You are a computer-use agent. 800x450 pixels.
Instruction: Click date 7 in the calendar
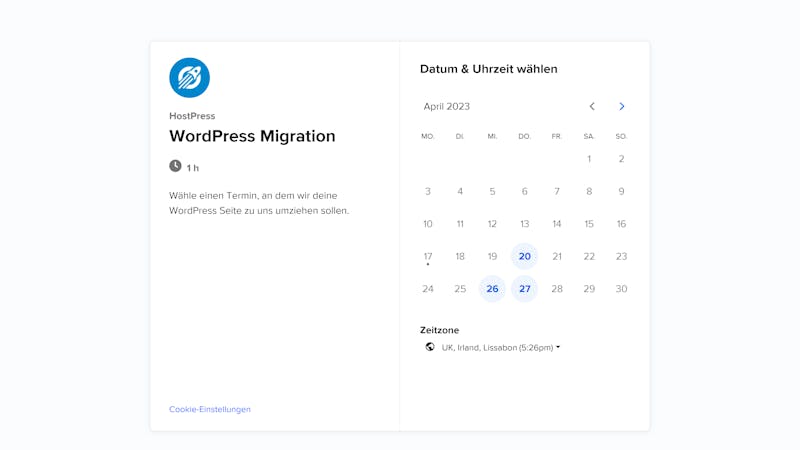point(557,191)
